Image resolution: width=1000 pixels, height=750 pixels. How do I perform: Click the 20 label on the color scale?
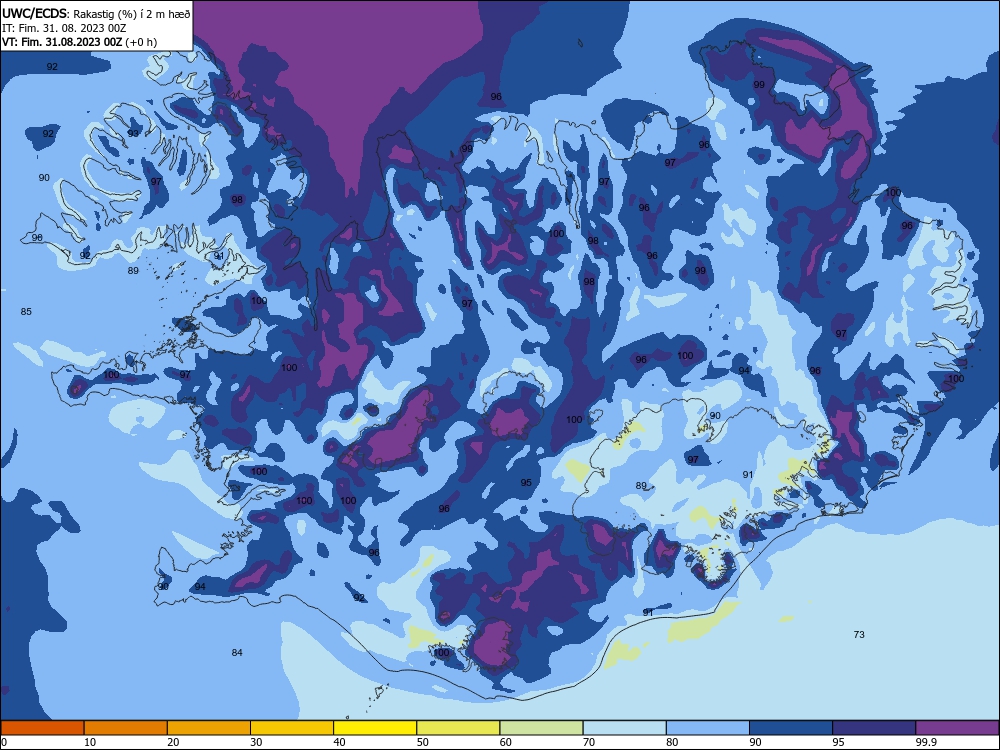point(173,742)
